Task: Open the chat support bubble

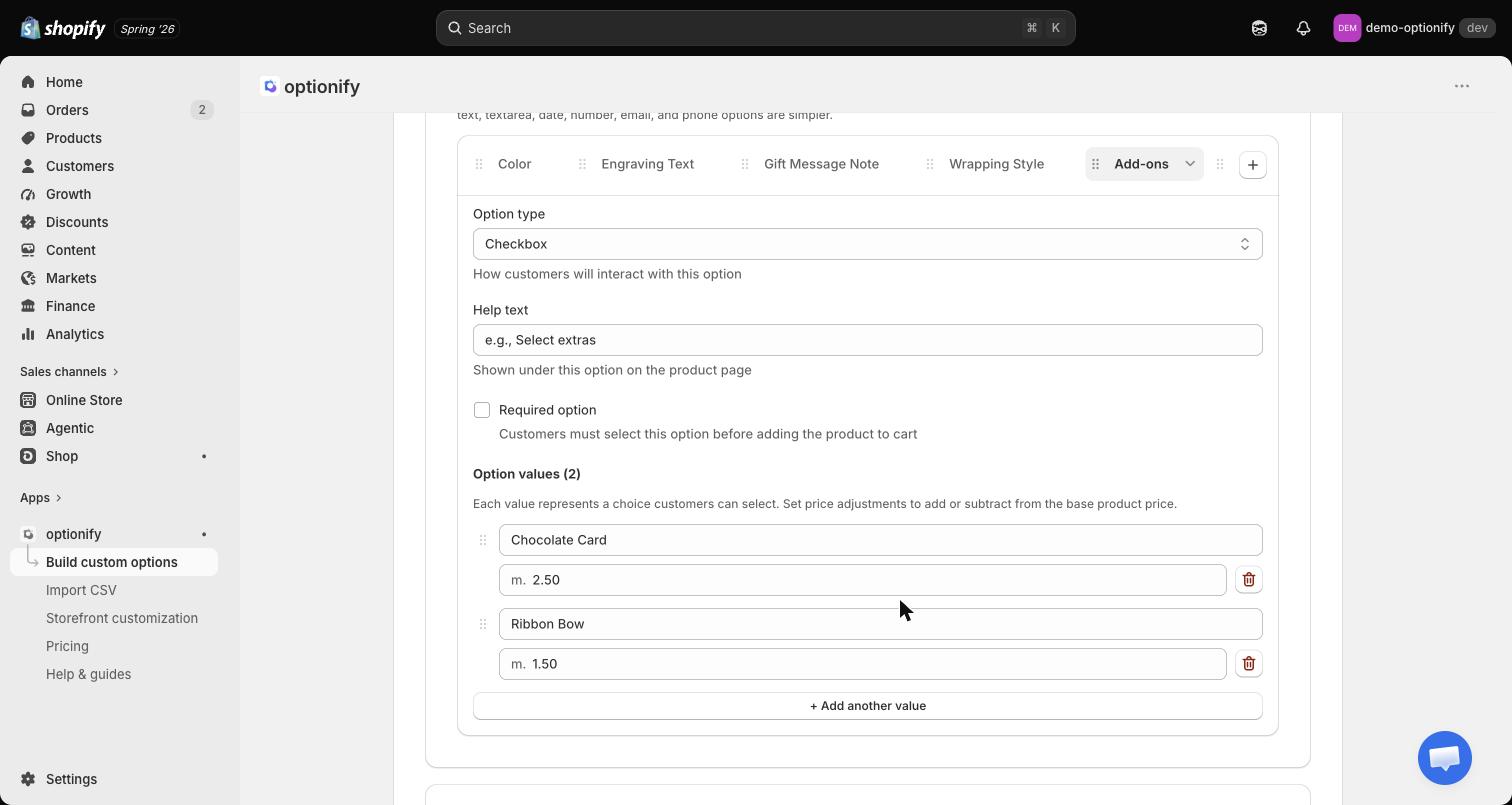Action: (x=1445, y=758)
